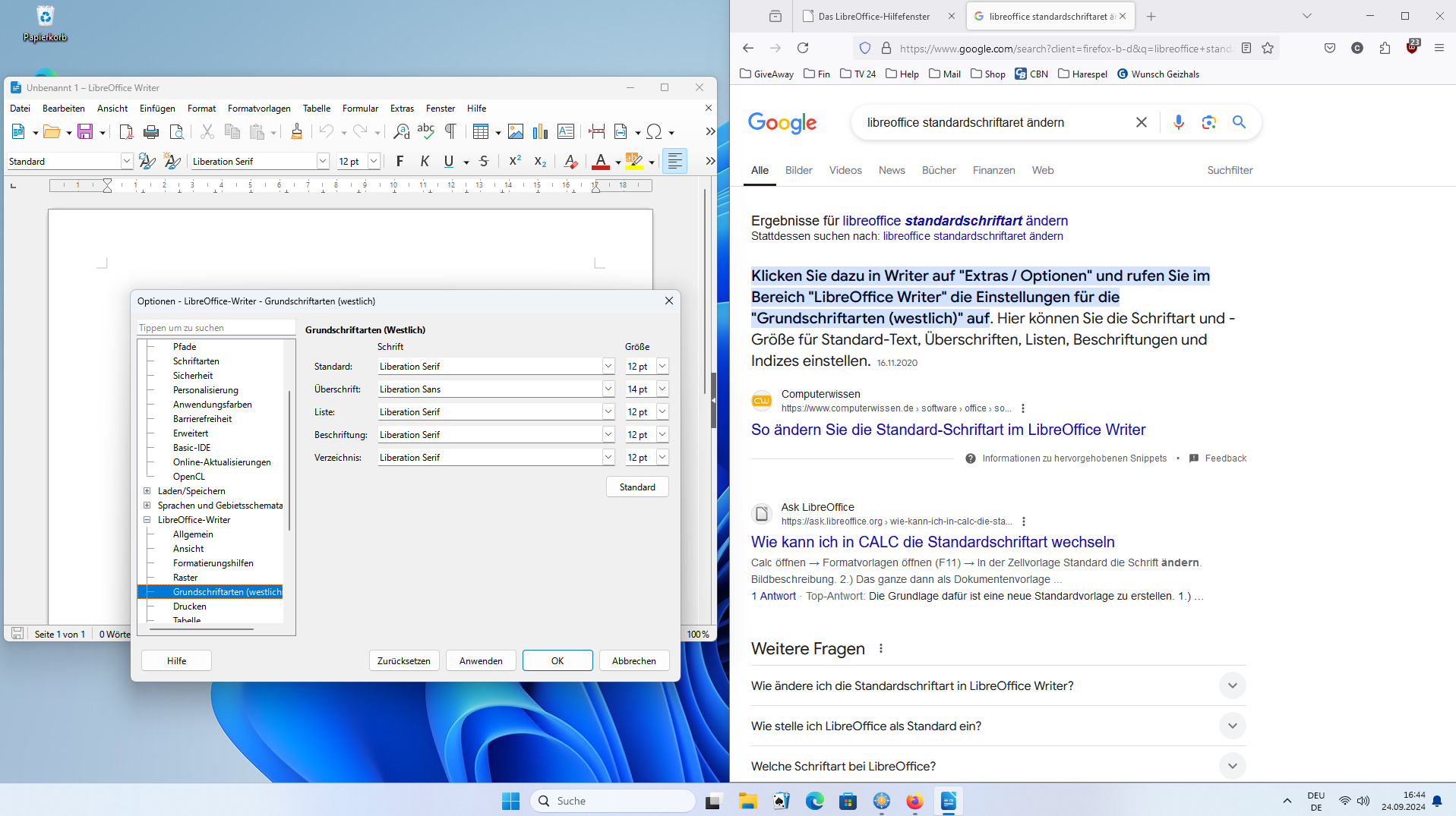Click the 'Tippen um zu suchen' field
Screen dimensions: 1456x816
pos(216,328)
